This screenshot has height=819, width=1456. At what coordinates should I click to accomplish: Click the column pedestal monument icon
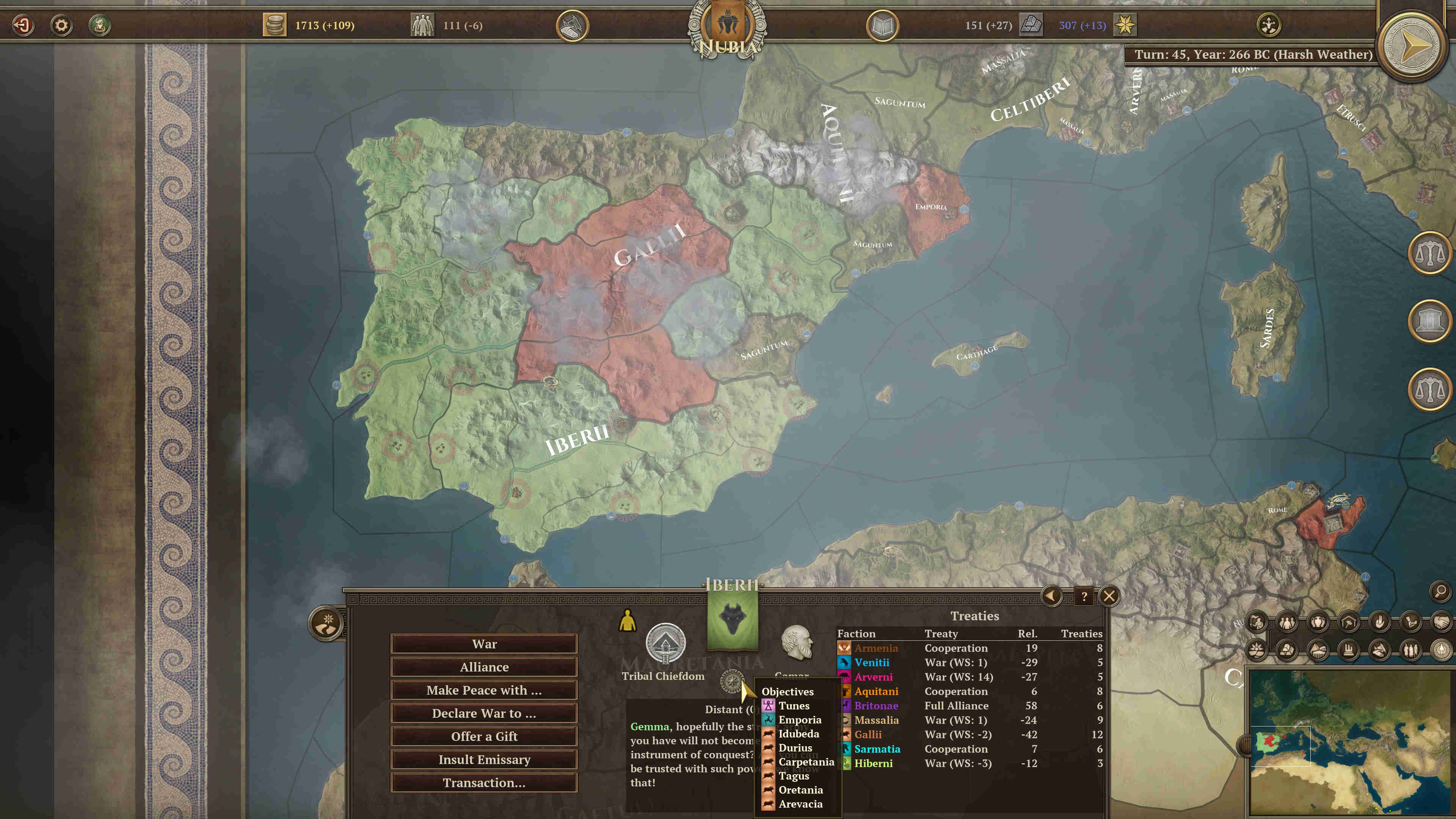tap(1349, 650)
